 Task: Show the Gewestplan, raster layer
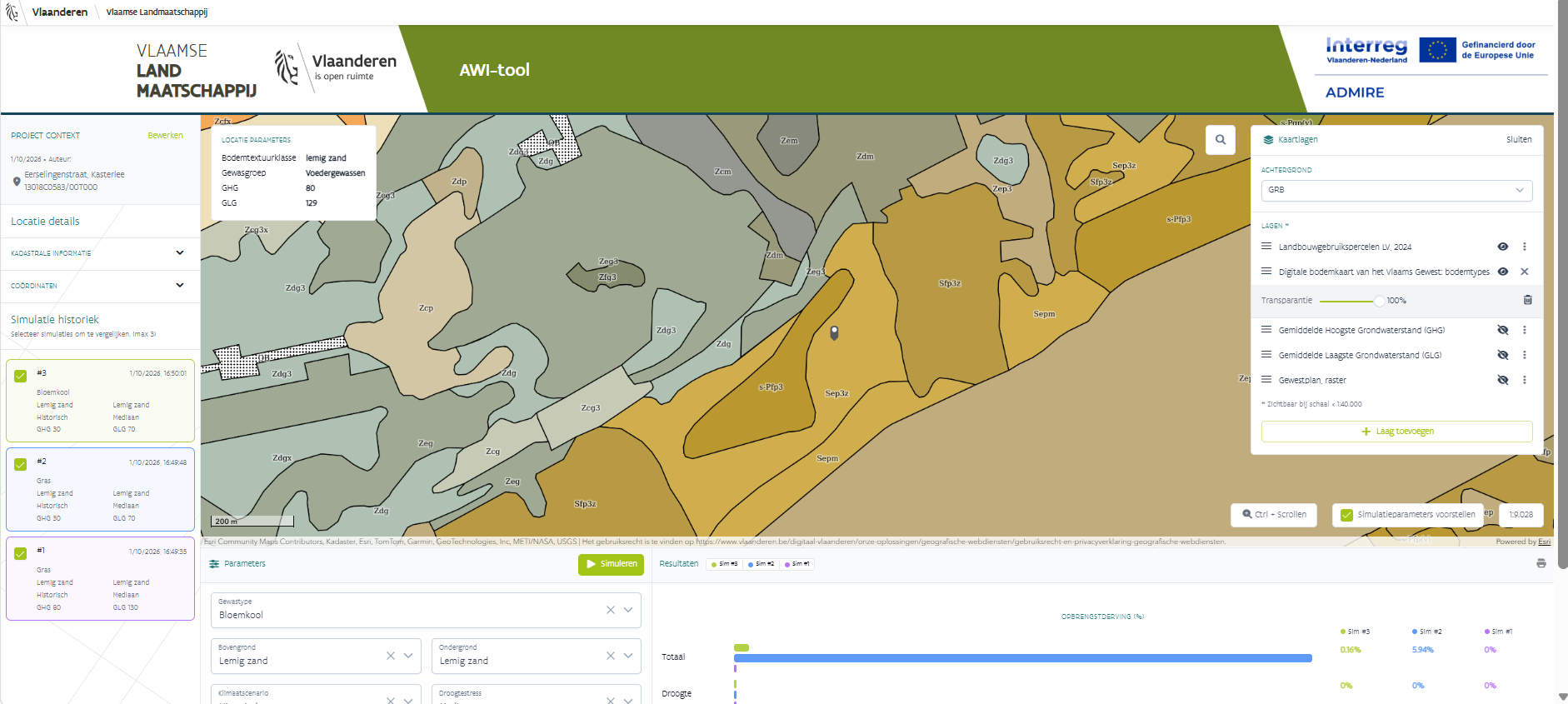(1503, 380)
